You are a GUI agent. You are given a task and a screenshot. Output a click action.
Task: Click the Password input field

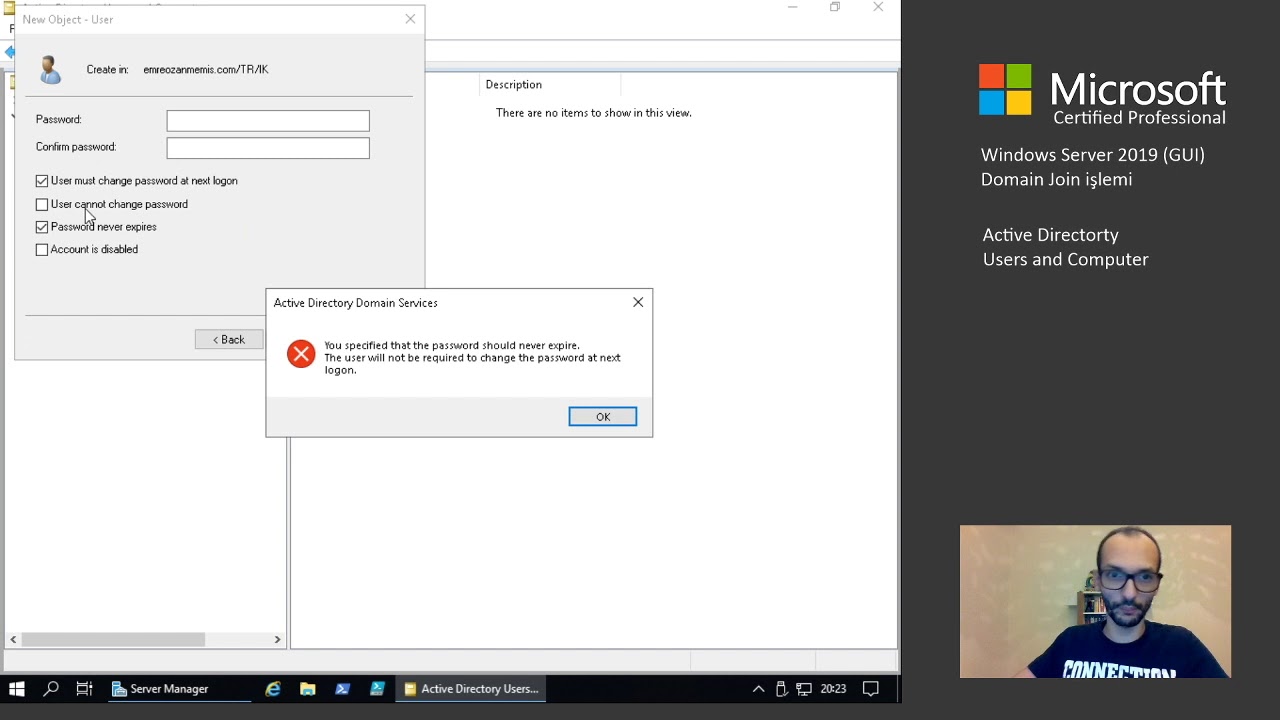click(x=268, y=121)
